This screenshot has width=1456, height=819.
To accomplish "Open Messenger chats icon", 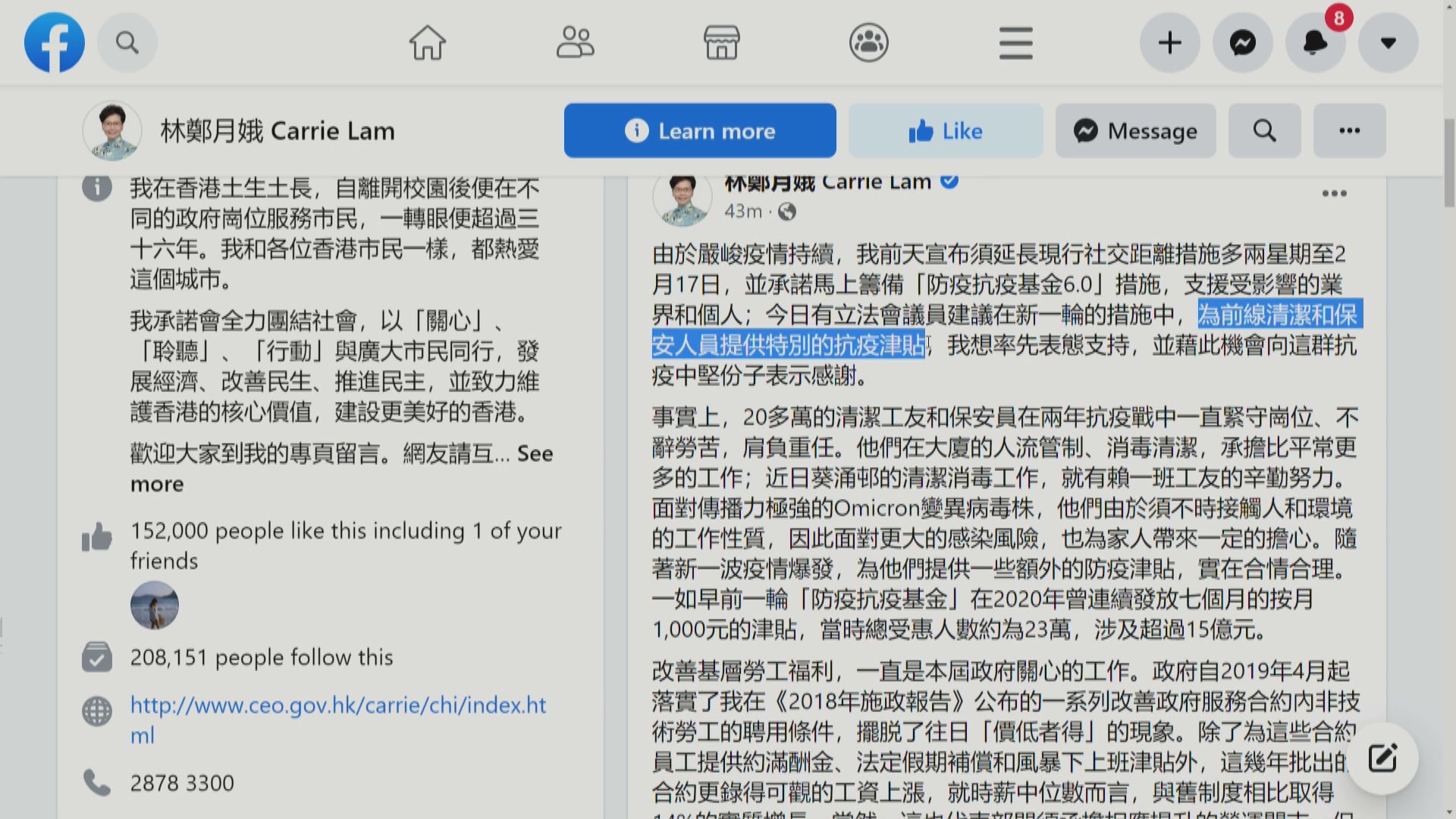I will tap(1243, 42).
